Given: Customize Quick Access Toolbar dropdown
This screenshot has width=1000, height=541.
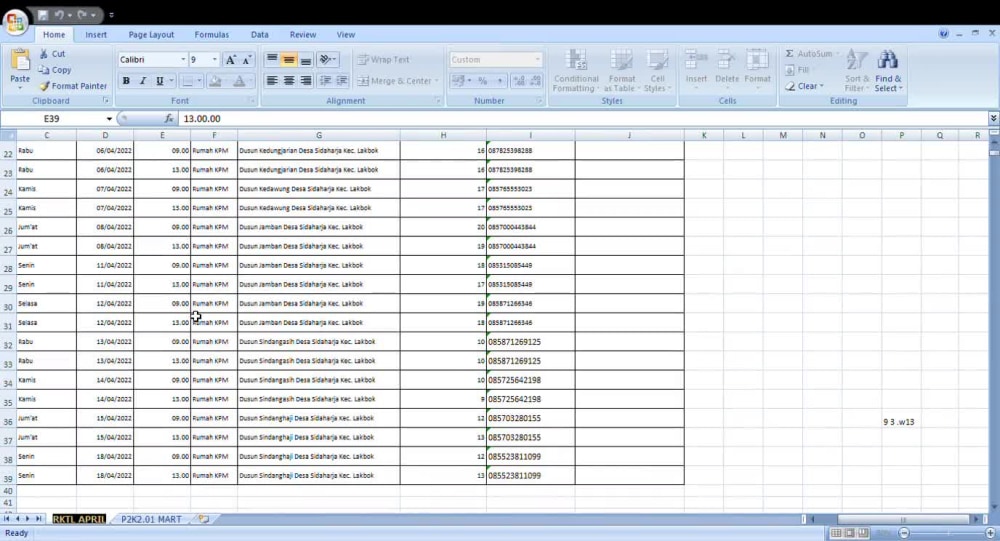Looking at the screenshot, I should click(111, 15).
